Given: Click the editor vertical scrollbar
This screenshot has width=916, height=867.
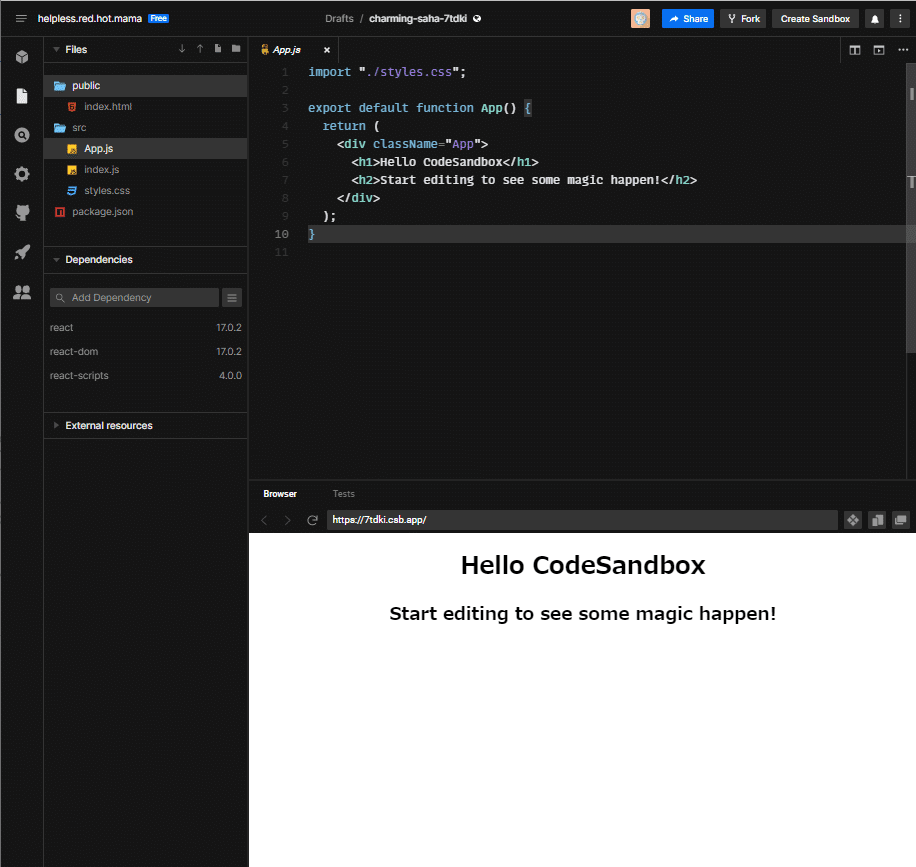Looking at the screenshot, I should (911, 207).
